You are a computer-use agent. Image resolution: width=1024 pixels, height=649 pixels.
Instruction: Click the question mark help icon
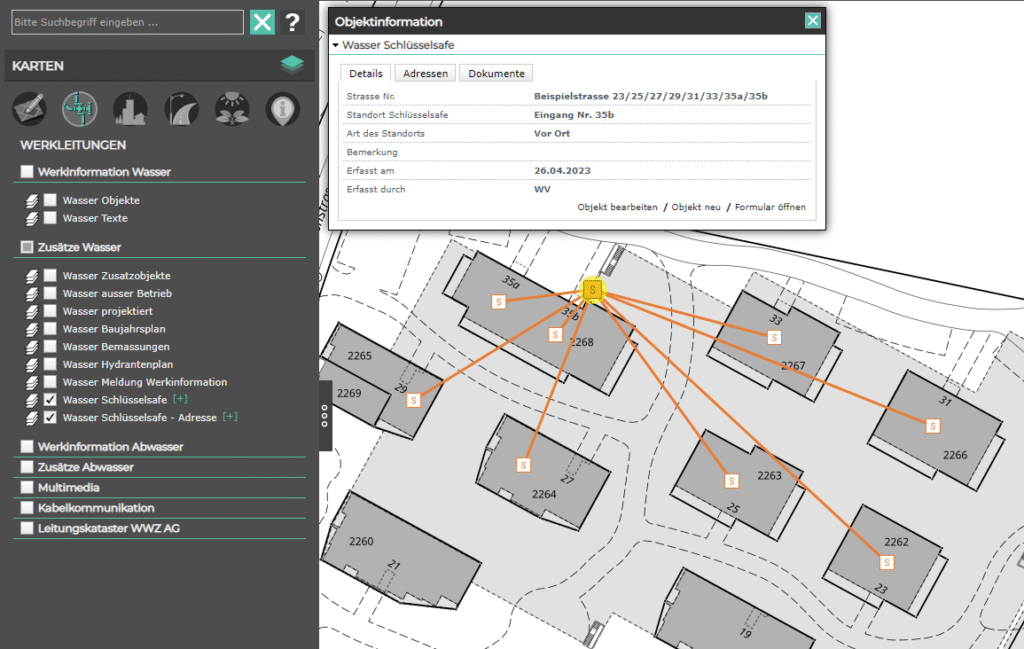292,23
